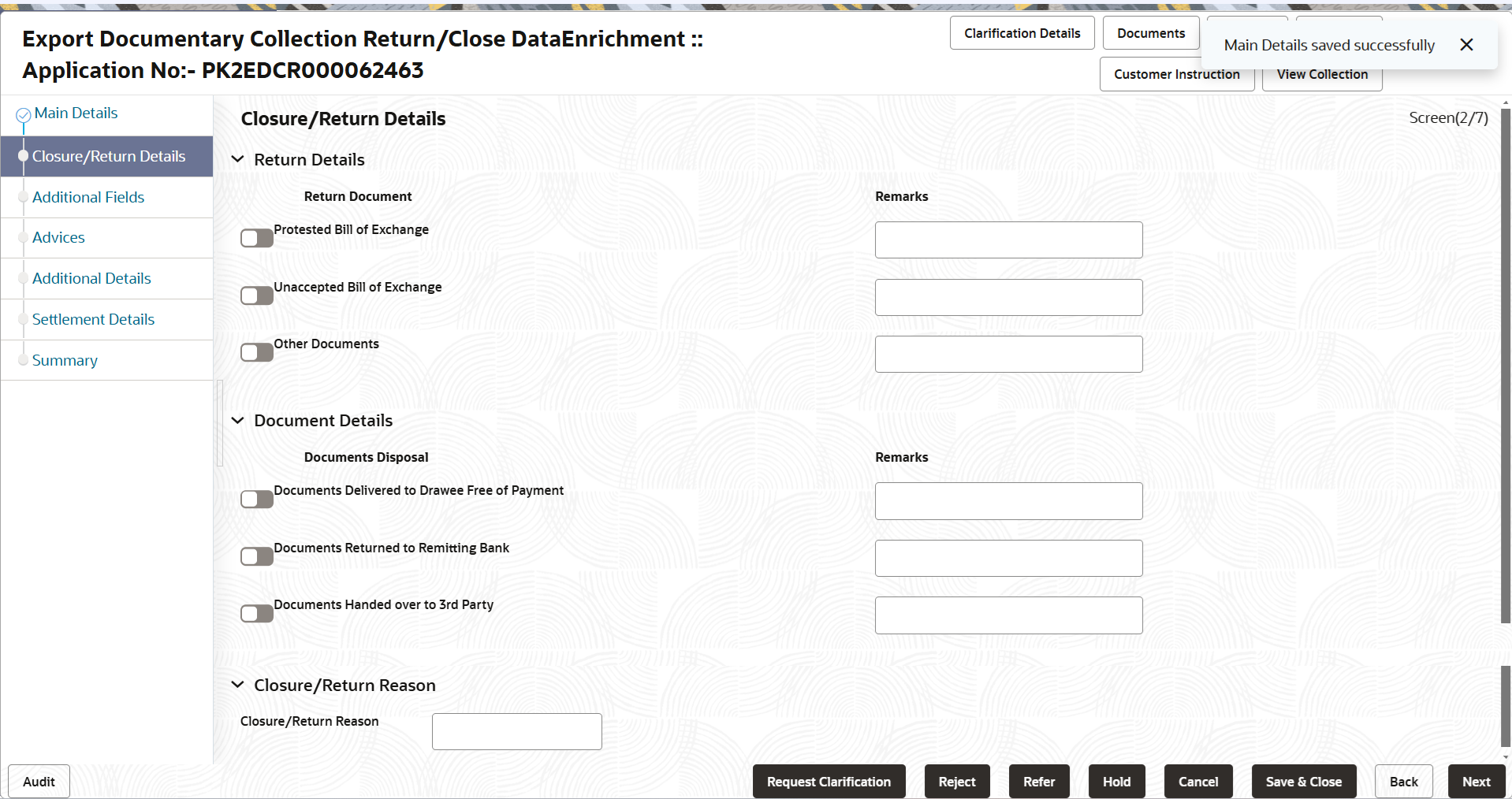
Task: Toggle Documents Handed over to 3rd Party
Action: click(257, 613)
